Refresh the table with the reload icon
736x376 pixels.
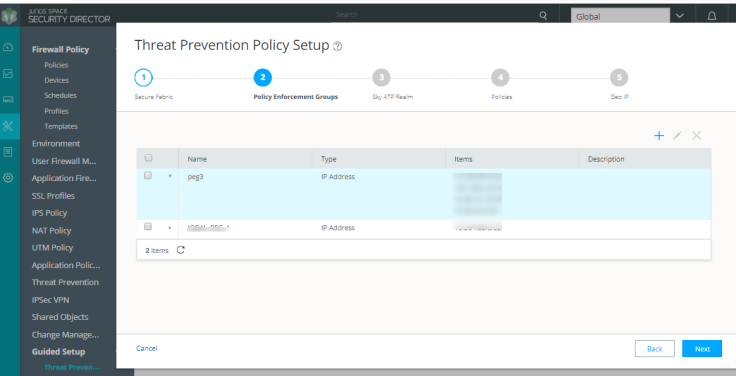(181, 250)
